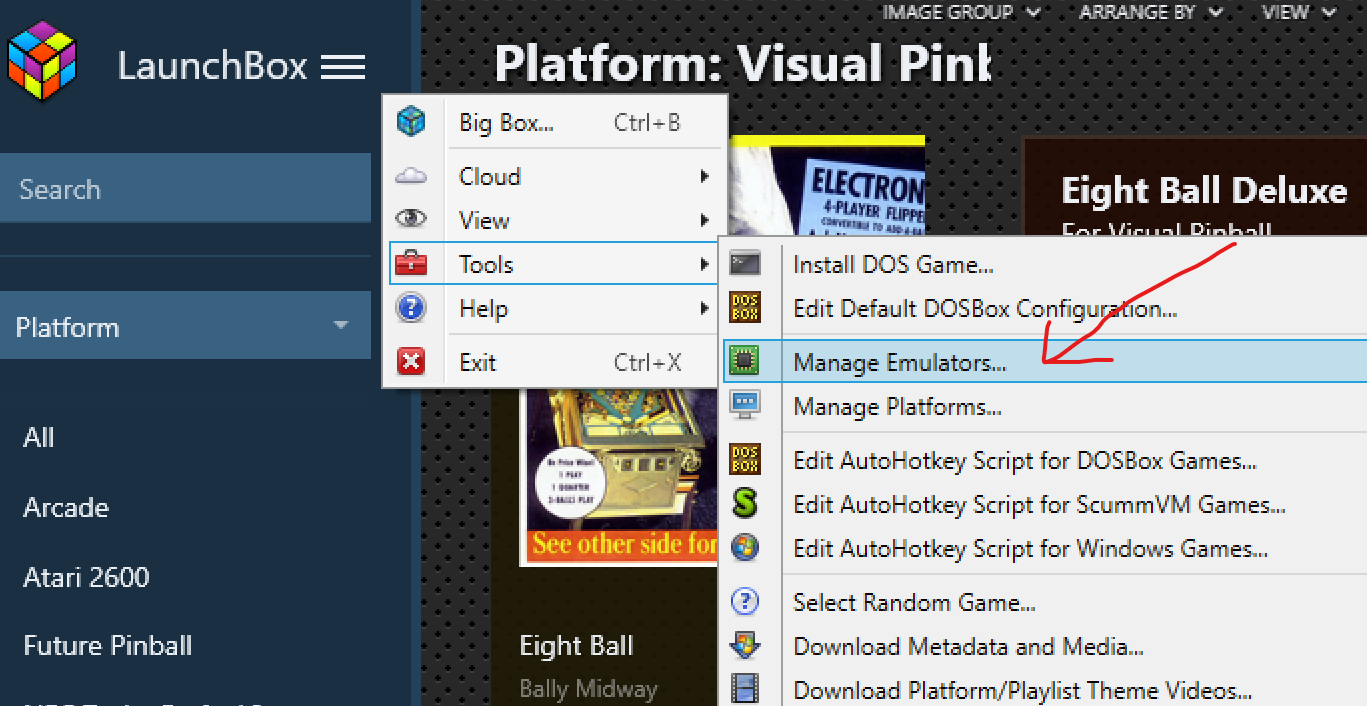Select the Arcade platform

pyautogui.click(x=66, y=507)
